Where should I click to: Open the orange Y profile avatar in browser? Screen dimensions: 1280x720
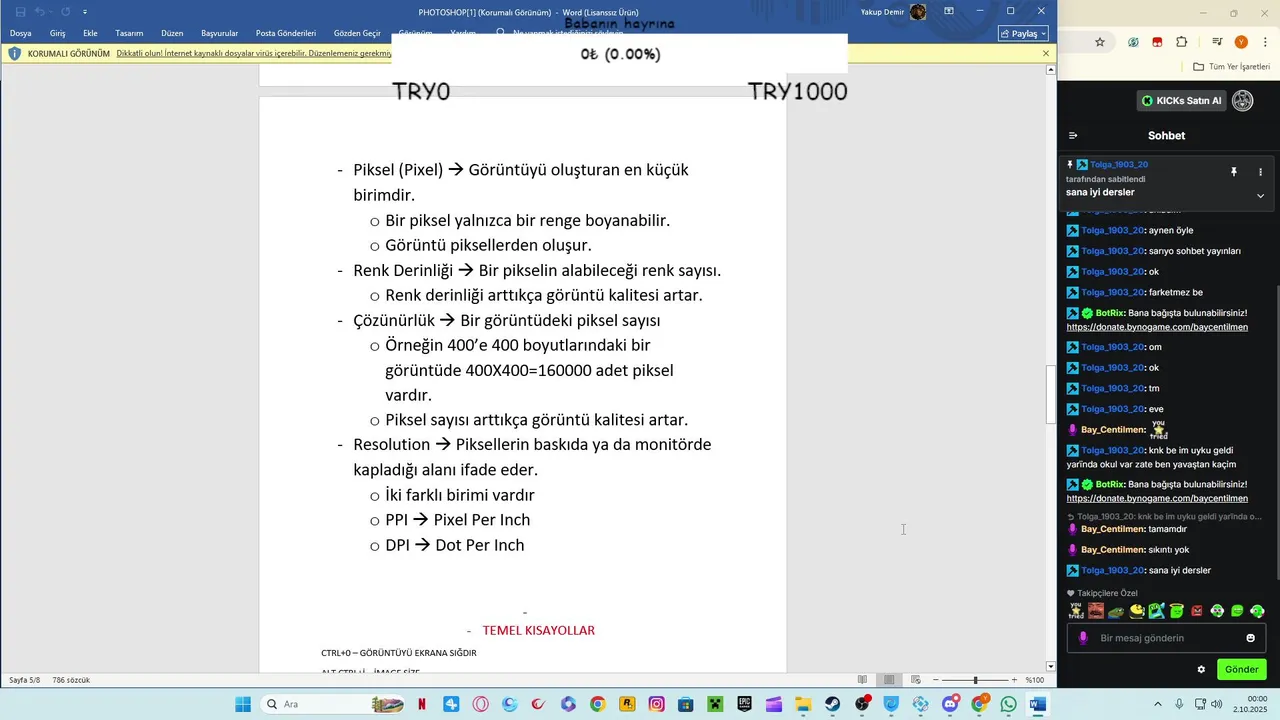pos(1241,42)
